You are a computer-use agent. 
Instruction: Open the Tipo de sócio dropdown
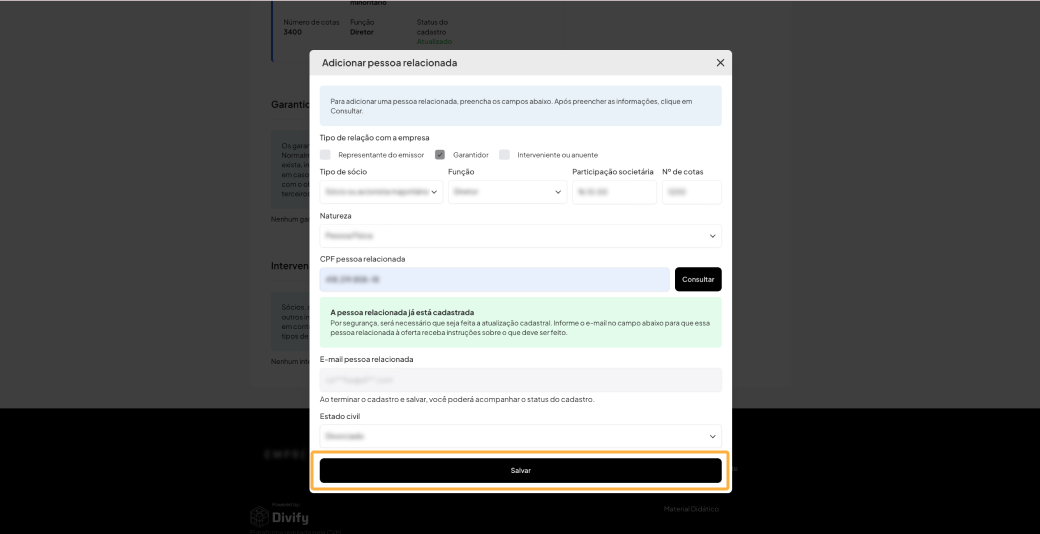tap(381, 192)
